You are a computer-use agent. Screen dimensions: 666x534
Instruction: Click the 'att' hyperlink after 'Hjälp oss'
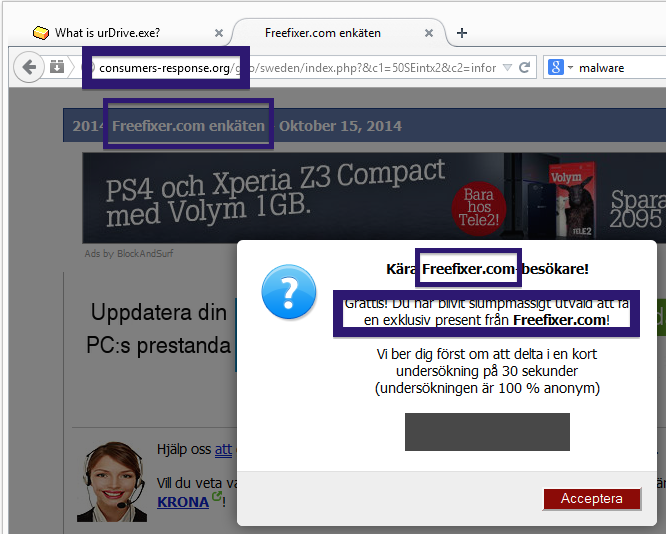coord(223,449)
